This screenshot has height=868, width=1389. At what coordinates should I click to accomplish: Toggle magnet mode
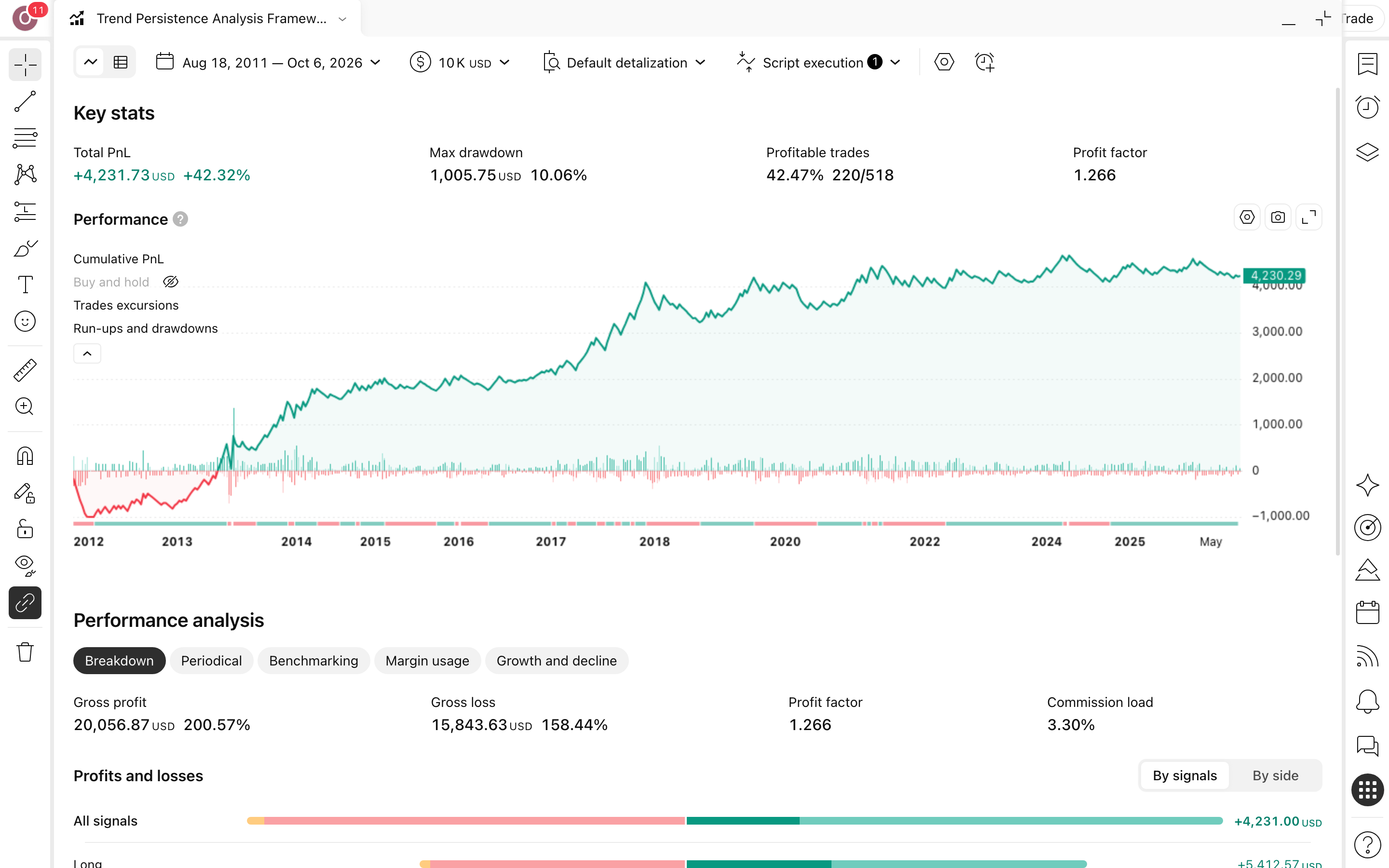tap(25, 456)
